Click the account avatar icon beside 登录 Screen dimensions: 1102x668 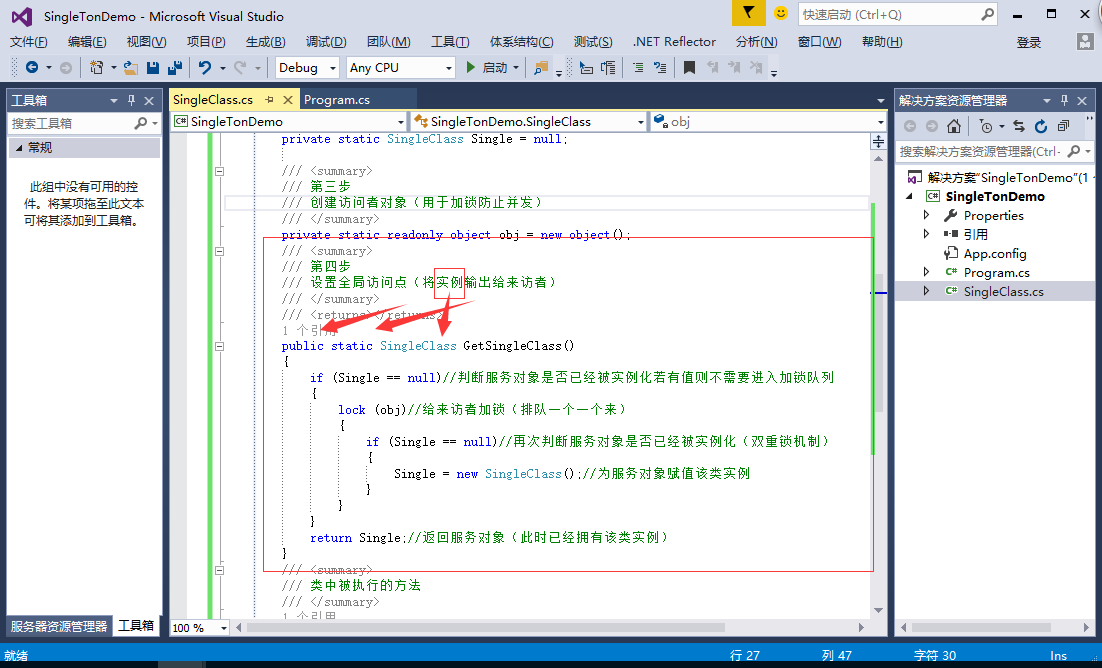coord(1085,41)
